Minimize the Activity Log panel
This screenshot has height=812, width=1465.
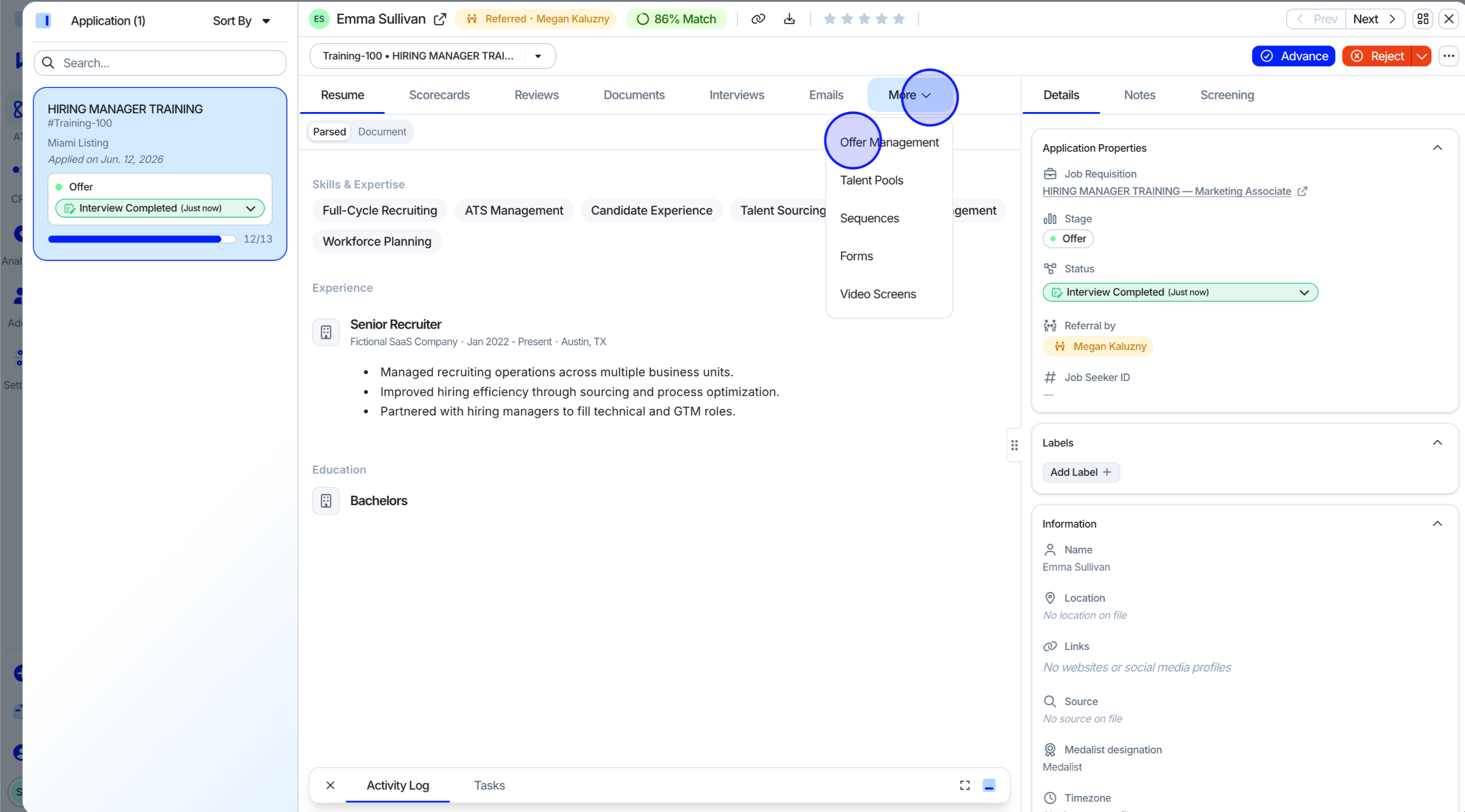pyautogui.click(x=989, y=785)
